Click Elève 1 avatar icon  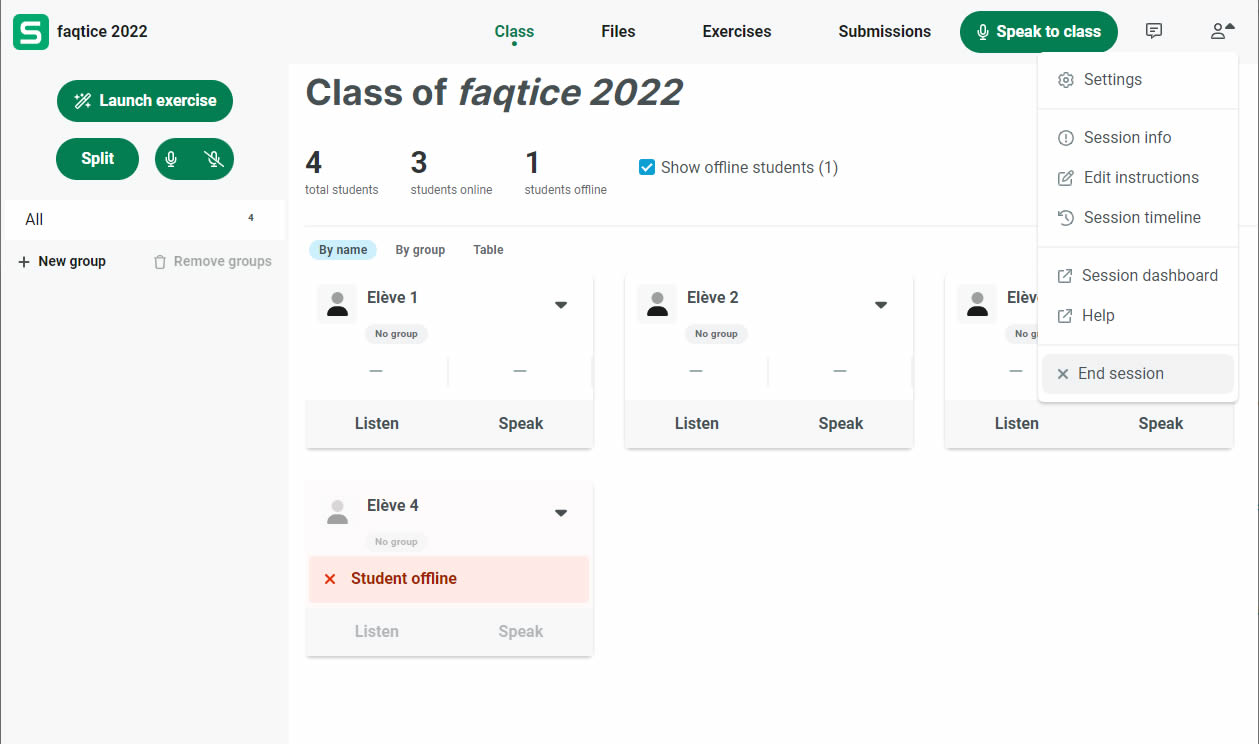pos(337,303)
